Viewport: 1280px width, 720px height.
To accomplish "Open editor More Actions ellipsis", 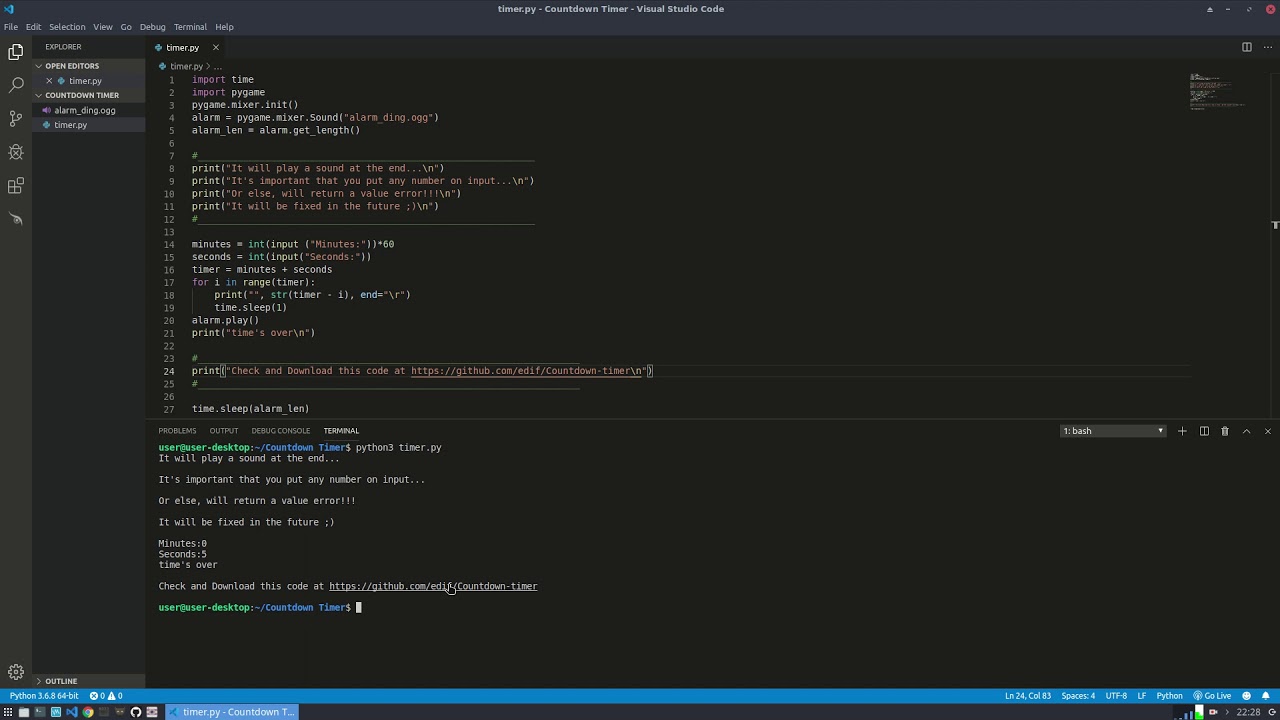I will click(1267, 47).
